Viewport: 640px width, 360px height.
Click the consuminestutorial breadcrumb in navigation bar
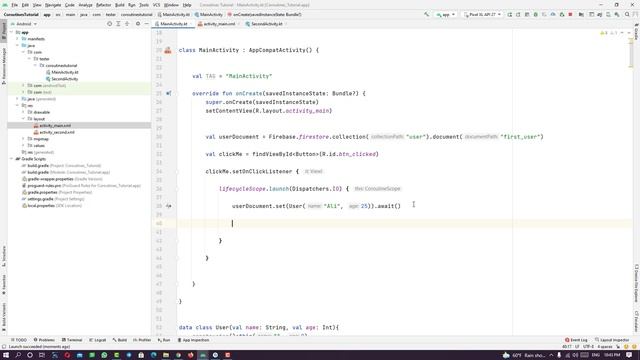pyautogui.click(x=136, y=14)
